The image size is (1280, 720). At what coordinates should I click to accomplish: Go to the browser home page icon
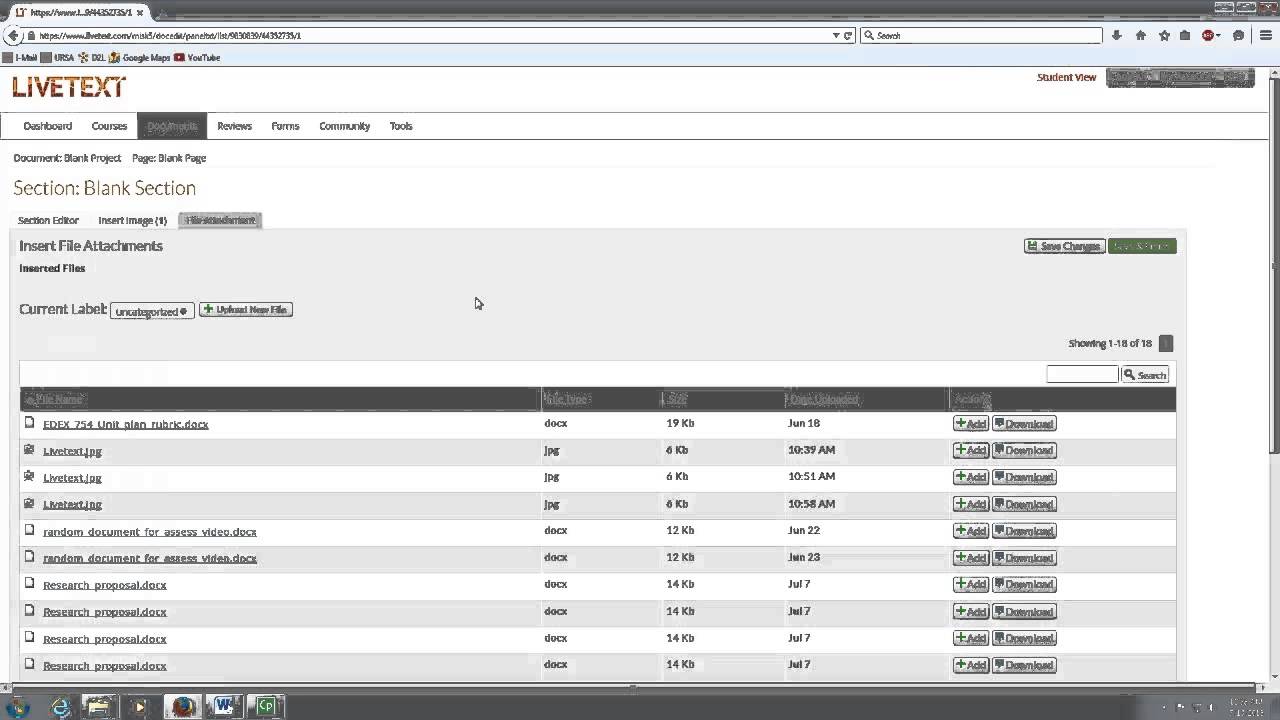click(1140, 35)
